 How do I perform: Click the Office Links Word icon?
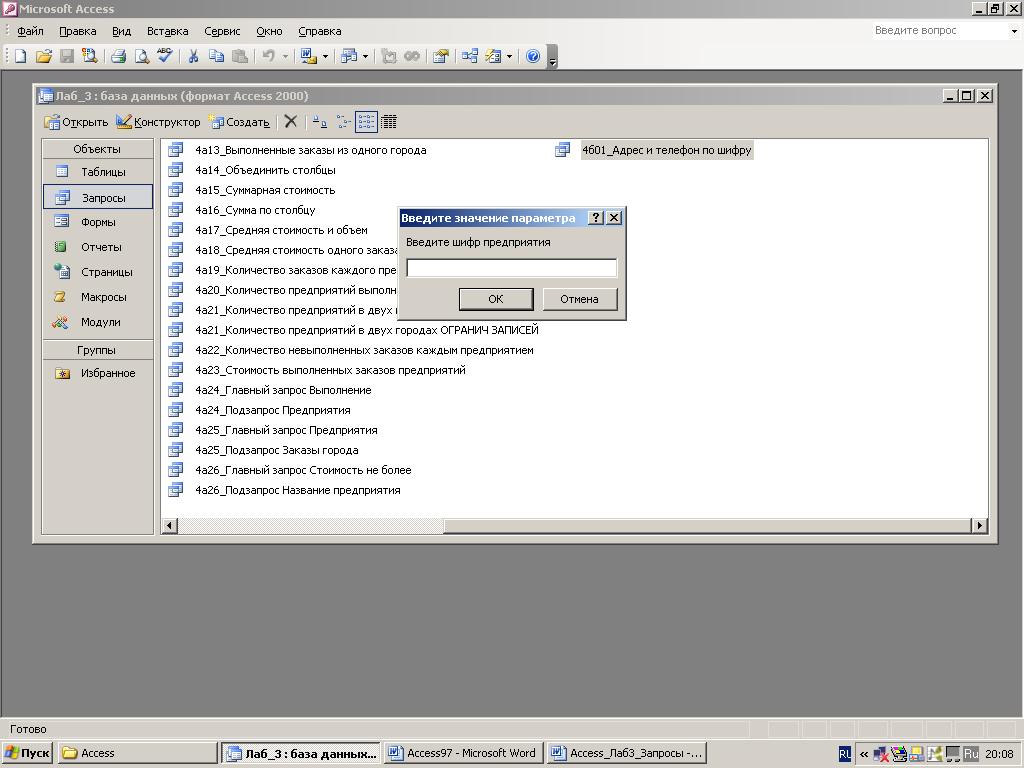point(308,56)
